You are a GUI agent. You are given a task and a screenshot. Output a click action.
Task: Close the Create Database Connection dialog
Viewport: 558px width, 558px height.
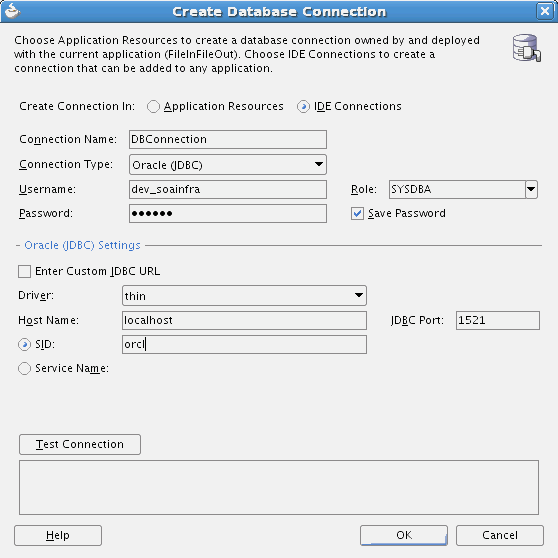544,11
